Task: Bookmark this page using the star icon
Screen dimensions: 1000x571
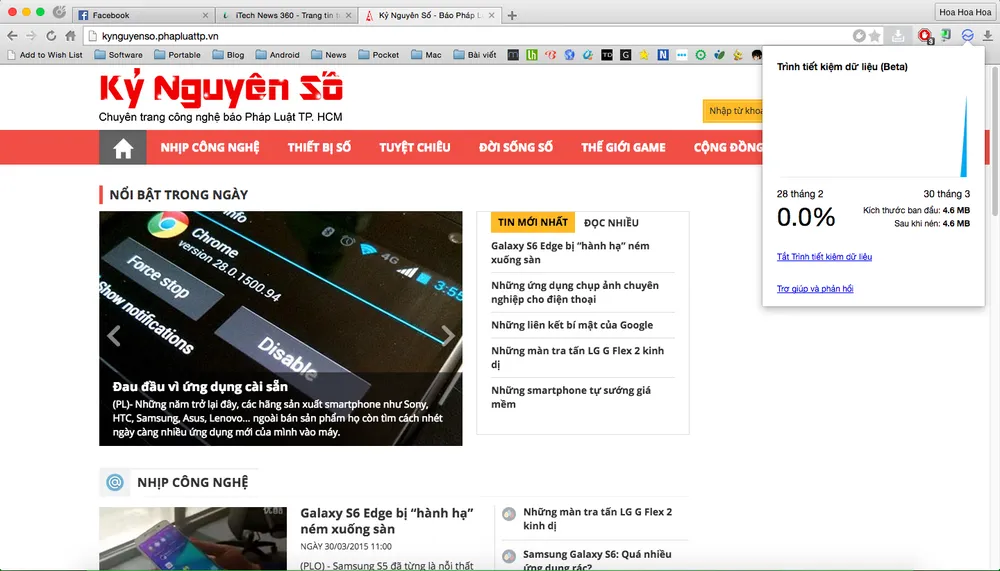Action: [875, 36]
